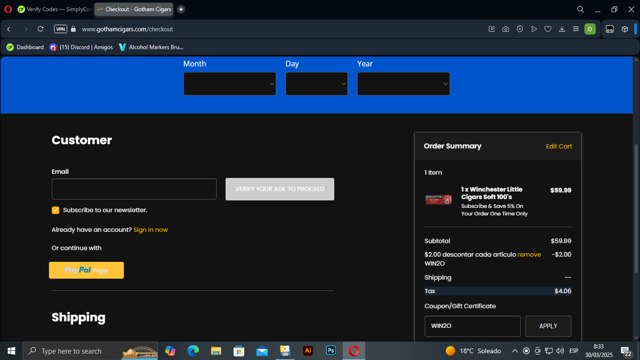This screenshot has height=360, width=640.
Task: Reload the Gotham Cigars checkout page
Action: pos(40,29)
